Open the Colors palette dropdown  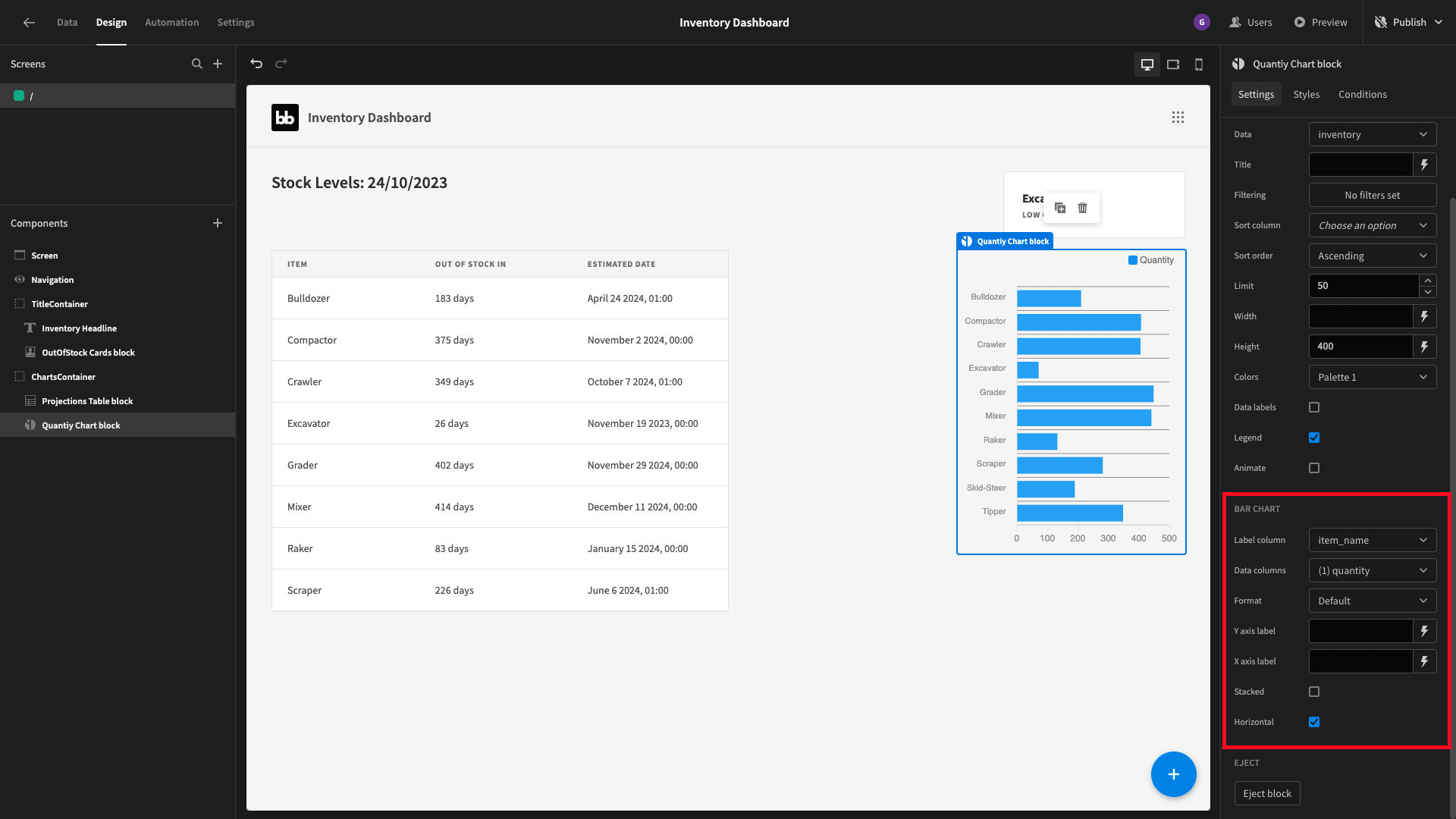click(1373, 377)
